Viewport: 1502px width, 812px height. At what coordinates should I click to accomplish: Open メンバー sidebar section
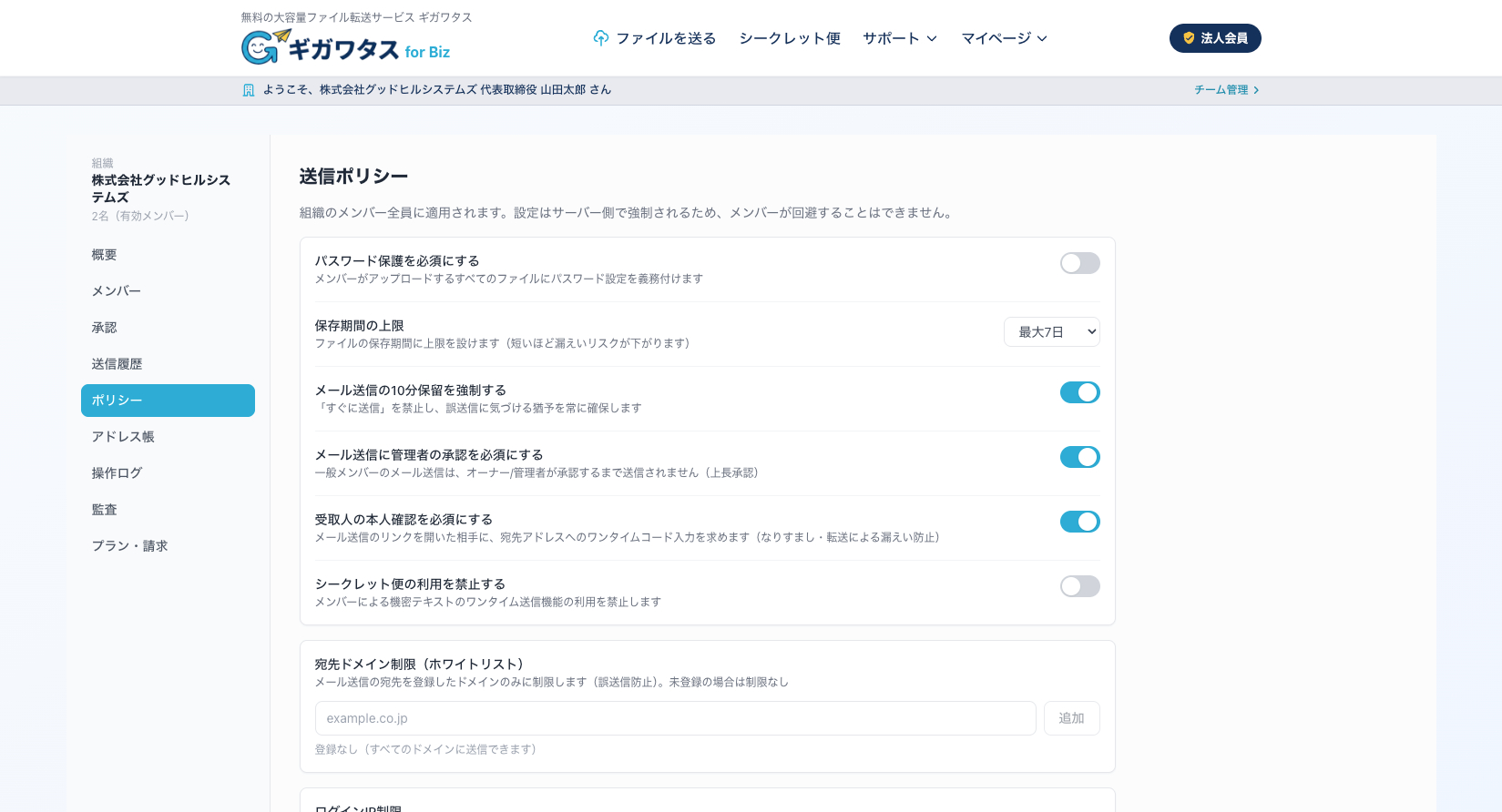pos(168,291)
